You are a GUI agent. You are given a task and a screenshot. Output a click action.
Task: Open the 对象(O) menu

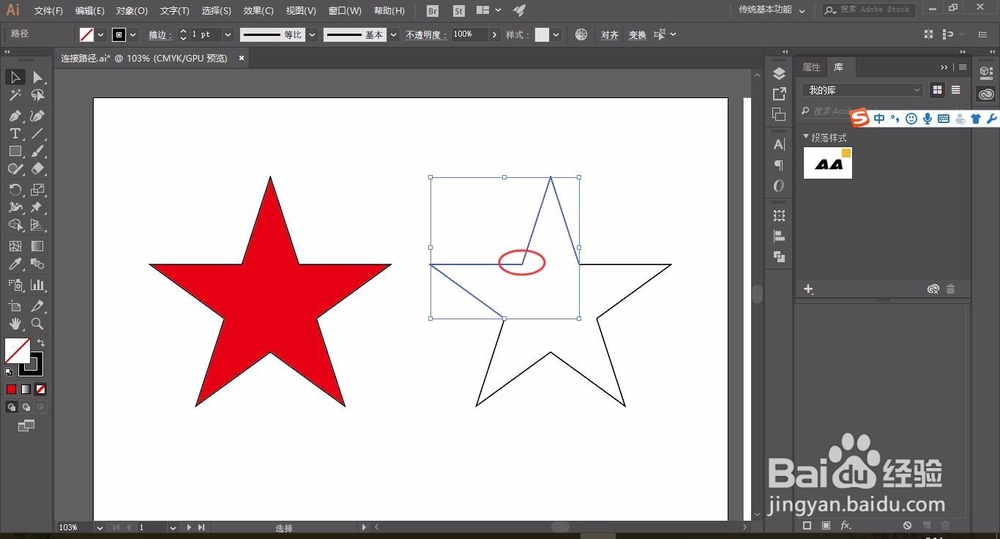(x=131, y=11)
